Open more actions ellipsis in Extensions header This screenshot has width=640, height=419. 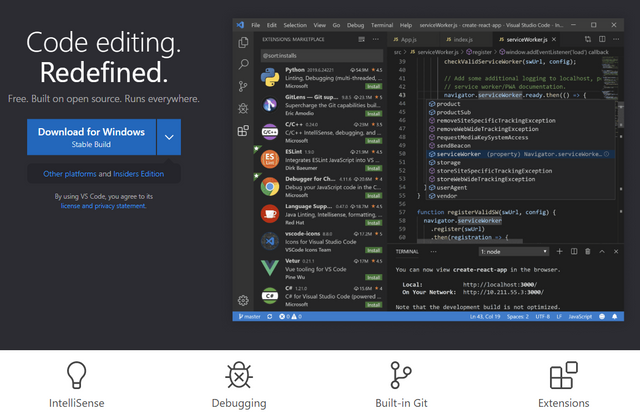[376, 39]
